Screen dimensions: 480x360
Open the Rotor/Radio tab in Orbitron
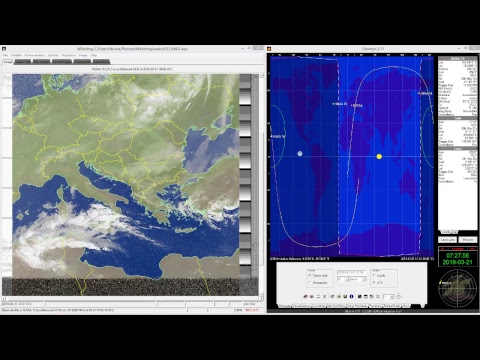(x=392, y=306)
